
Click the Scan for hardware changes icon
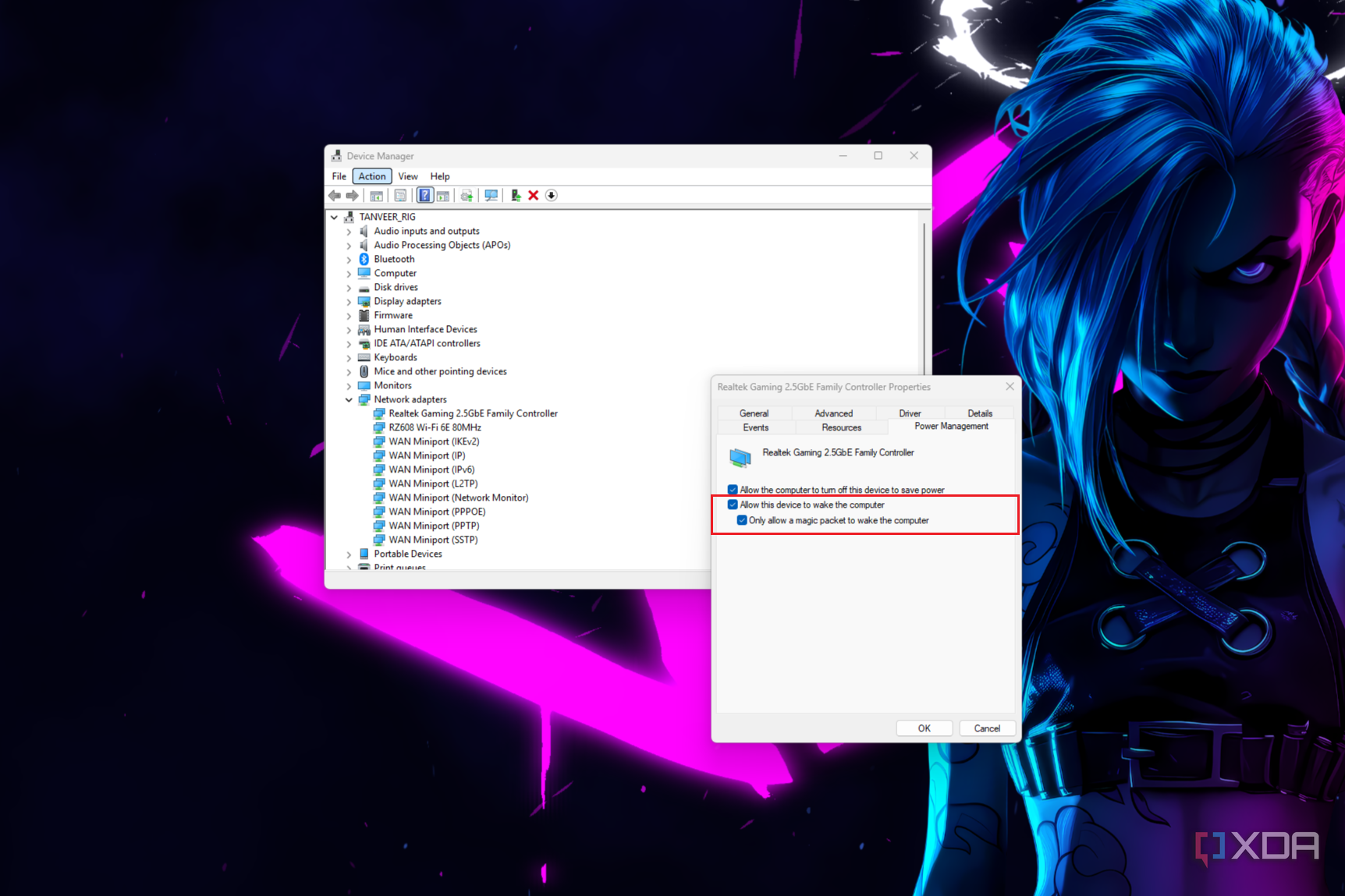[491, 196]
